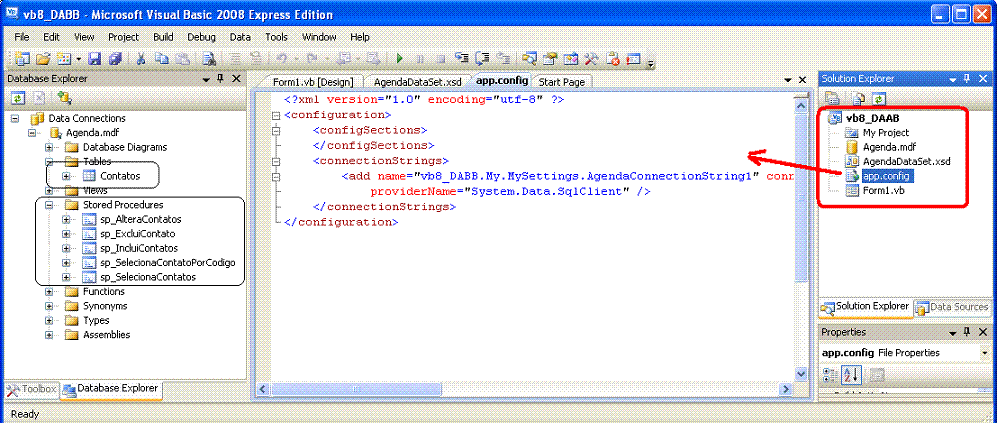This screenshot has height=423, width=997.
Task: Click Refresh icon in Solution Explorer
Action: (x=879, y=98)
